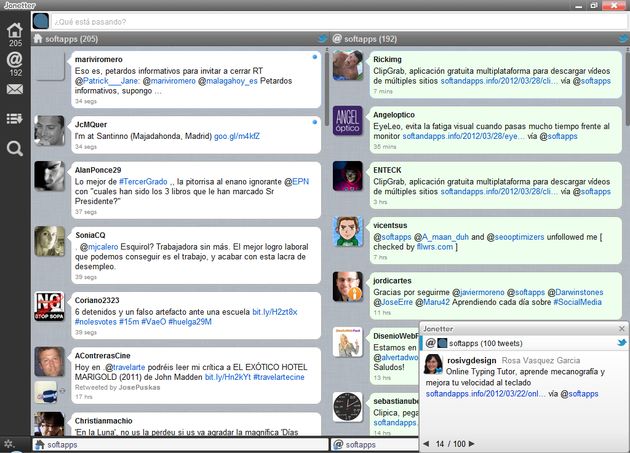Screen dimensions: 630x453
Task: Open the bit.ly/H2zt8x link
Action: click(275, 312)
